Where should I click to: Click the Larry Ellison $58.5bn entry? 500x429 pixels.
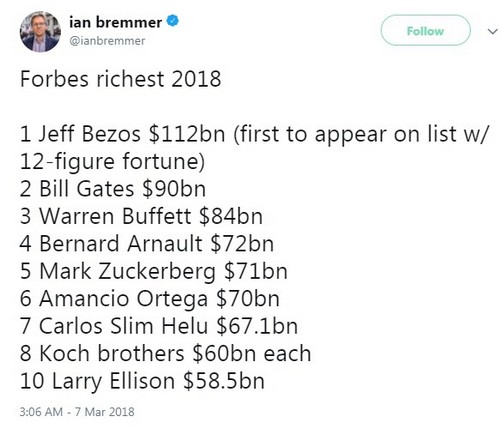142,382
